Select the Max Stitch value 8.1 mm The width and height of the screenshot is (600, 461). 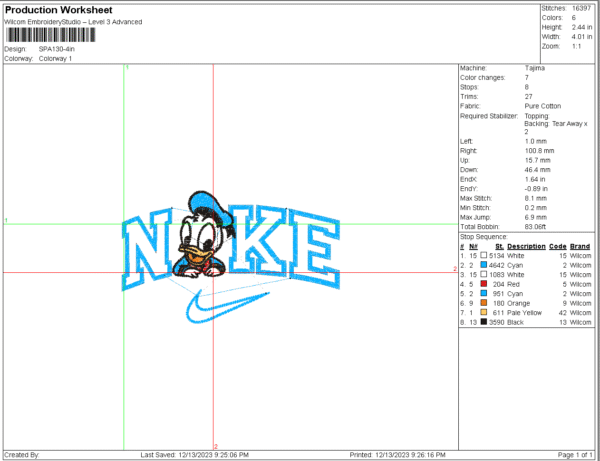coord(536,199)
